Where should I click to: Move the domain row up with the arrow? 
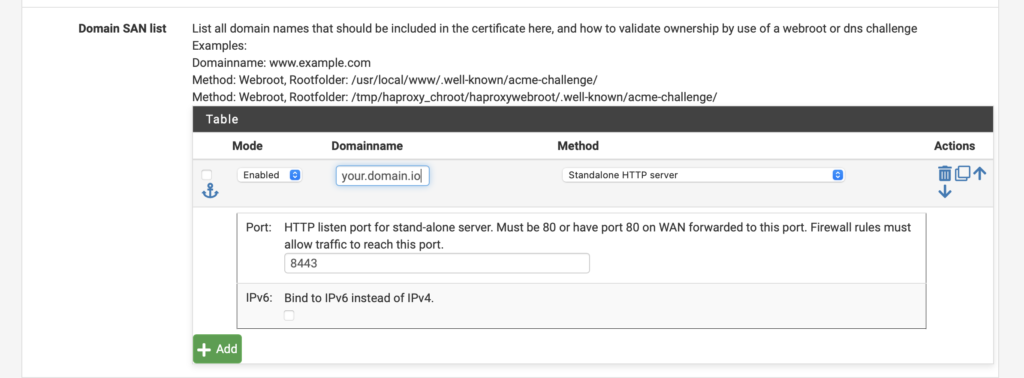[979, 173]
